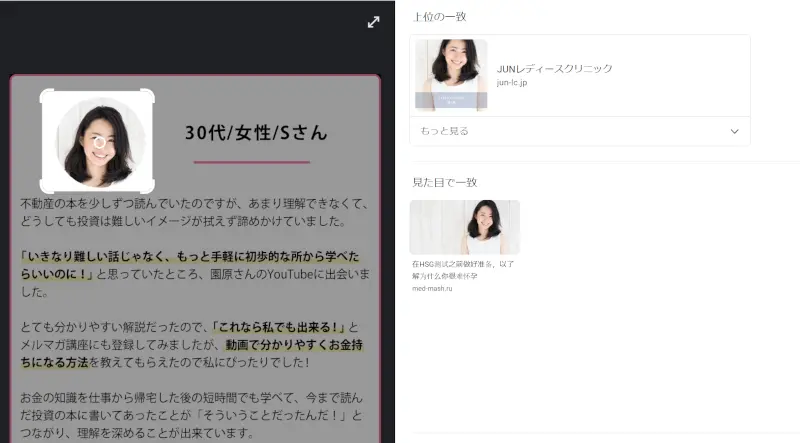Viewport: 800px width, 443px height.
Task: Visit the med-mash.ru source link
Action: tap(432, 288)
